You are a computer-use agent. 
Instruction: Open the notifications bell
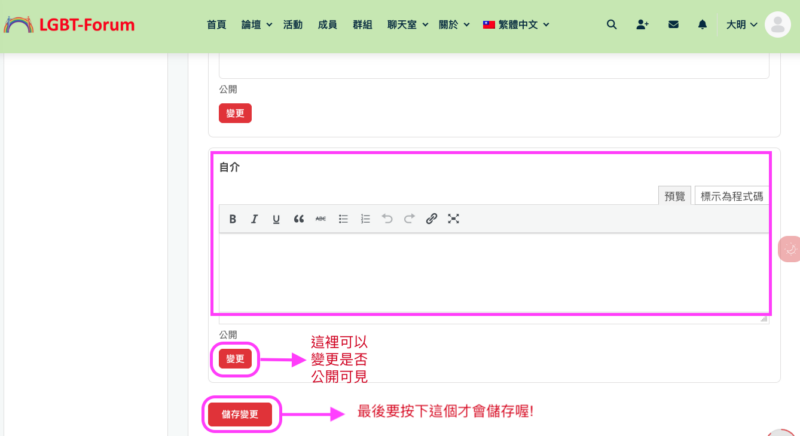pos(702,24)
